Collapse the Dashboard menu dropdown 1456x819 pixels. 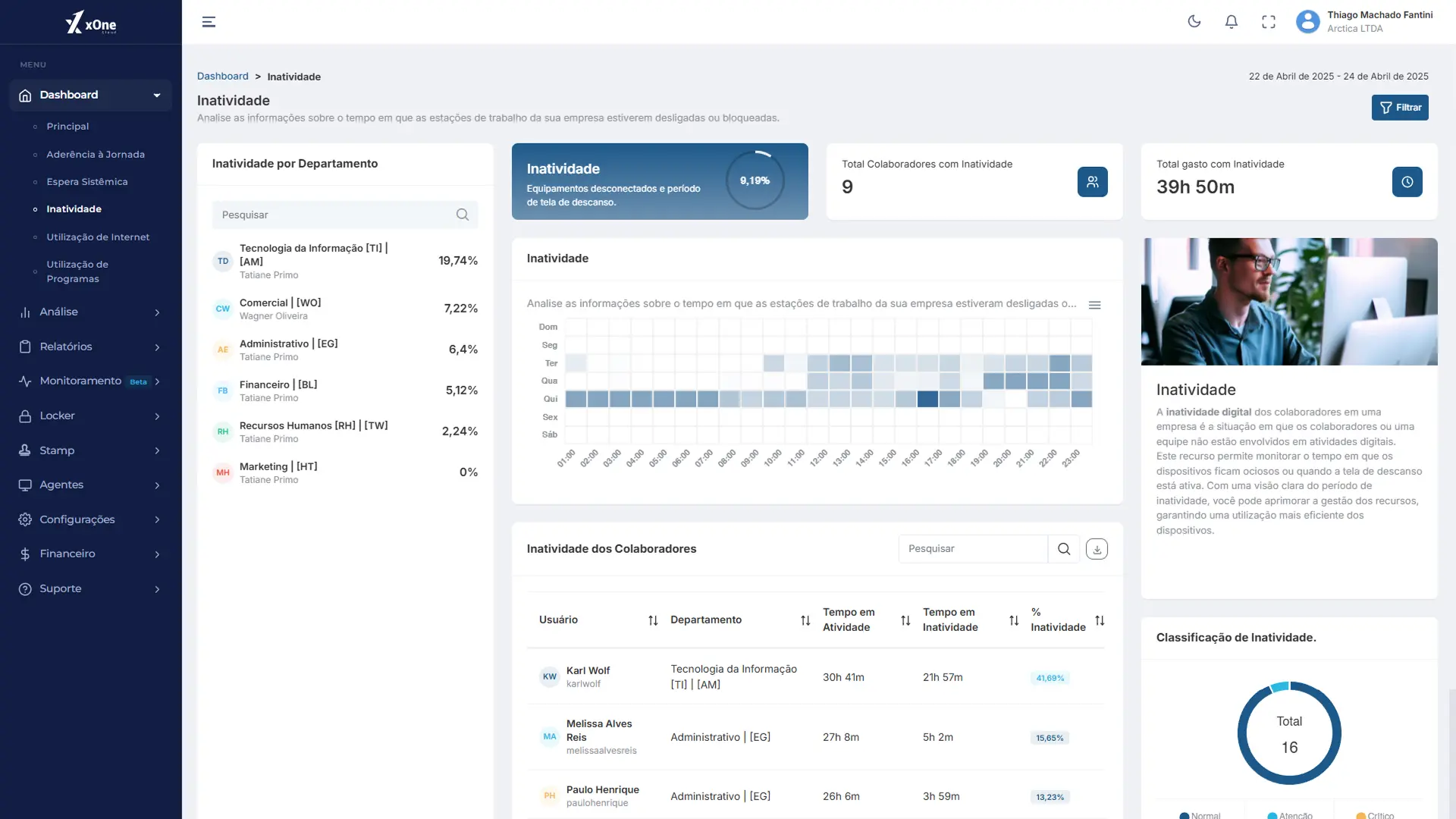click(157, 96)
